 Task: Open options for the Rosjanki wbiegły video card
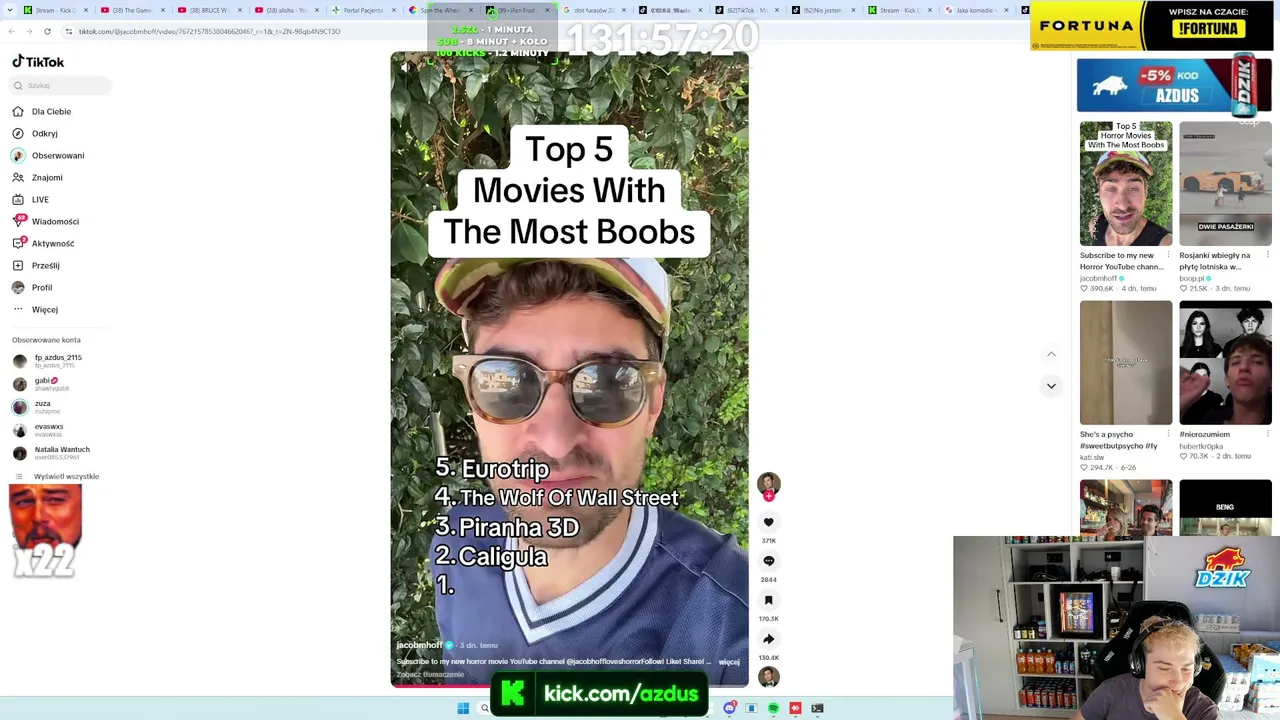tap(1268, 255)
